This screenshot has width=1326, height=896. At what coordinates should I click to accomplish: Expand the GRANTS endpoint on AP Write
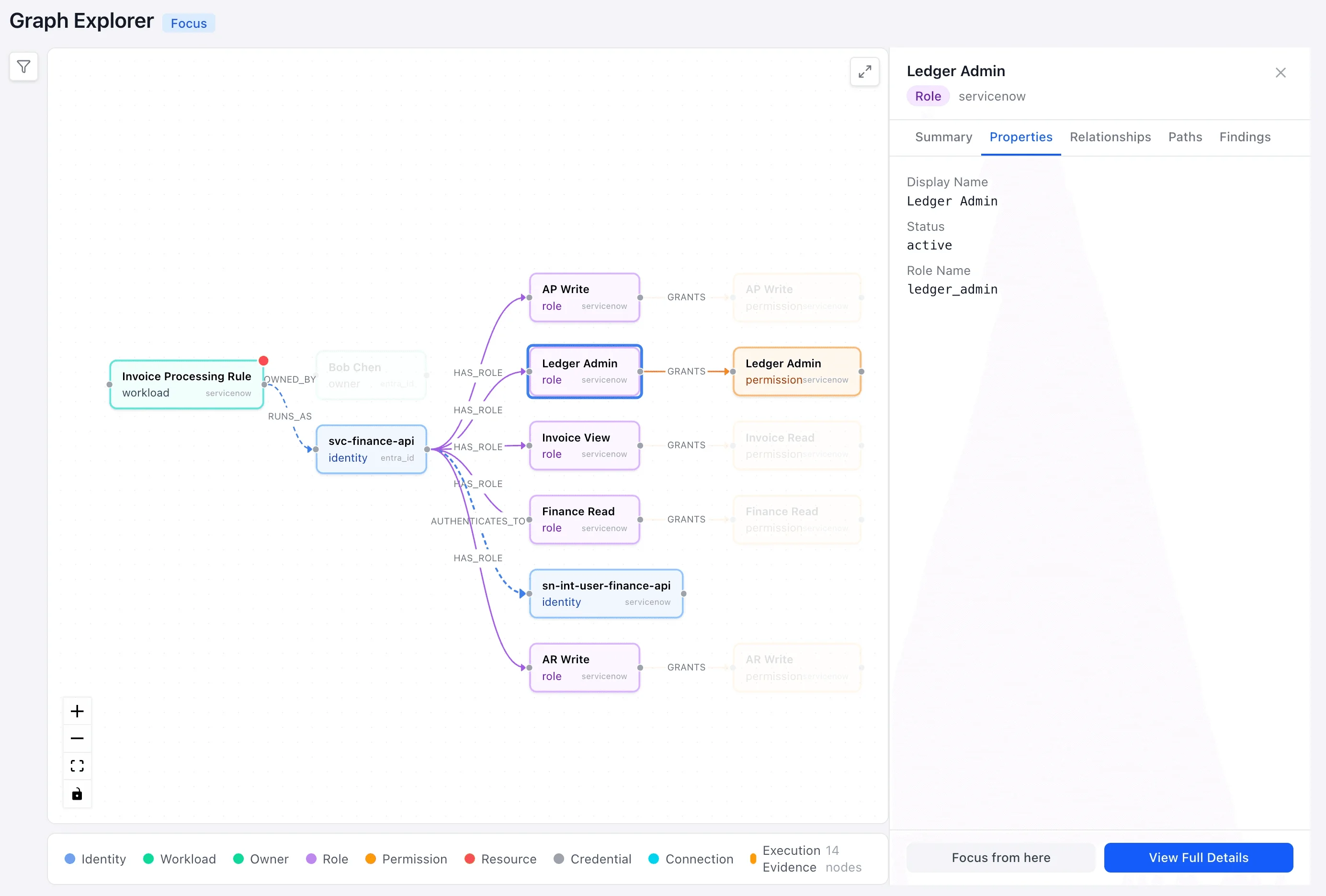click(640, 297)
